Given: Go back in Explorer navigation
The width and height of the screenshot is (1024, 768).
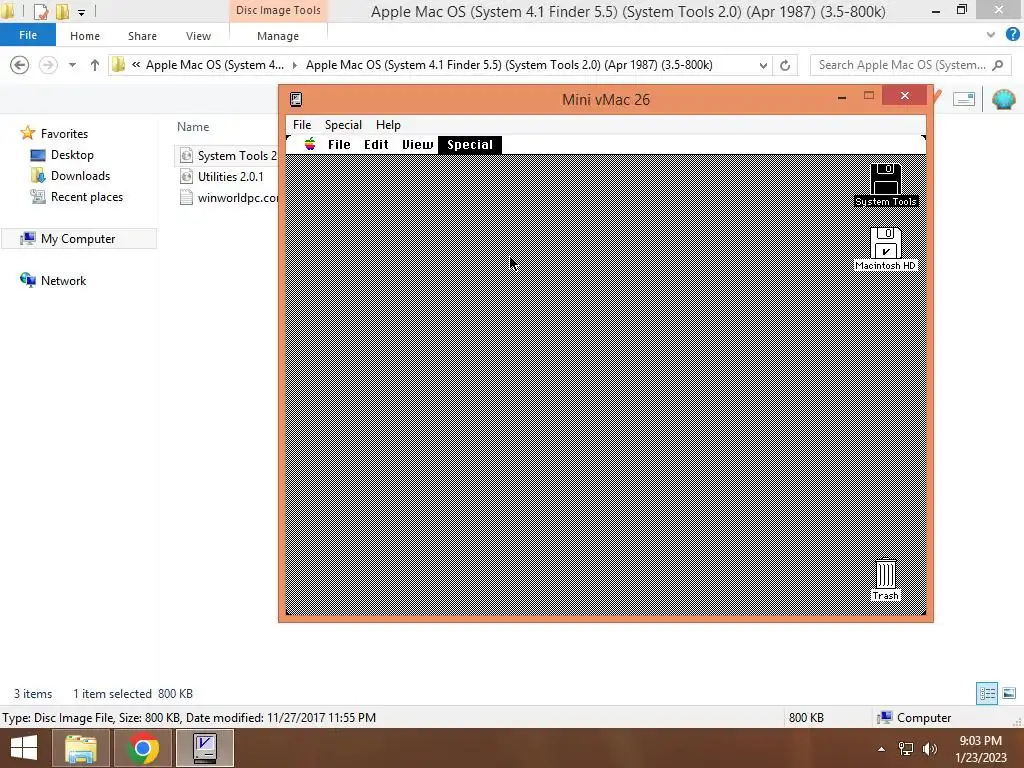Looking at the screenshot, I should tap(20, 65).
